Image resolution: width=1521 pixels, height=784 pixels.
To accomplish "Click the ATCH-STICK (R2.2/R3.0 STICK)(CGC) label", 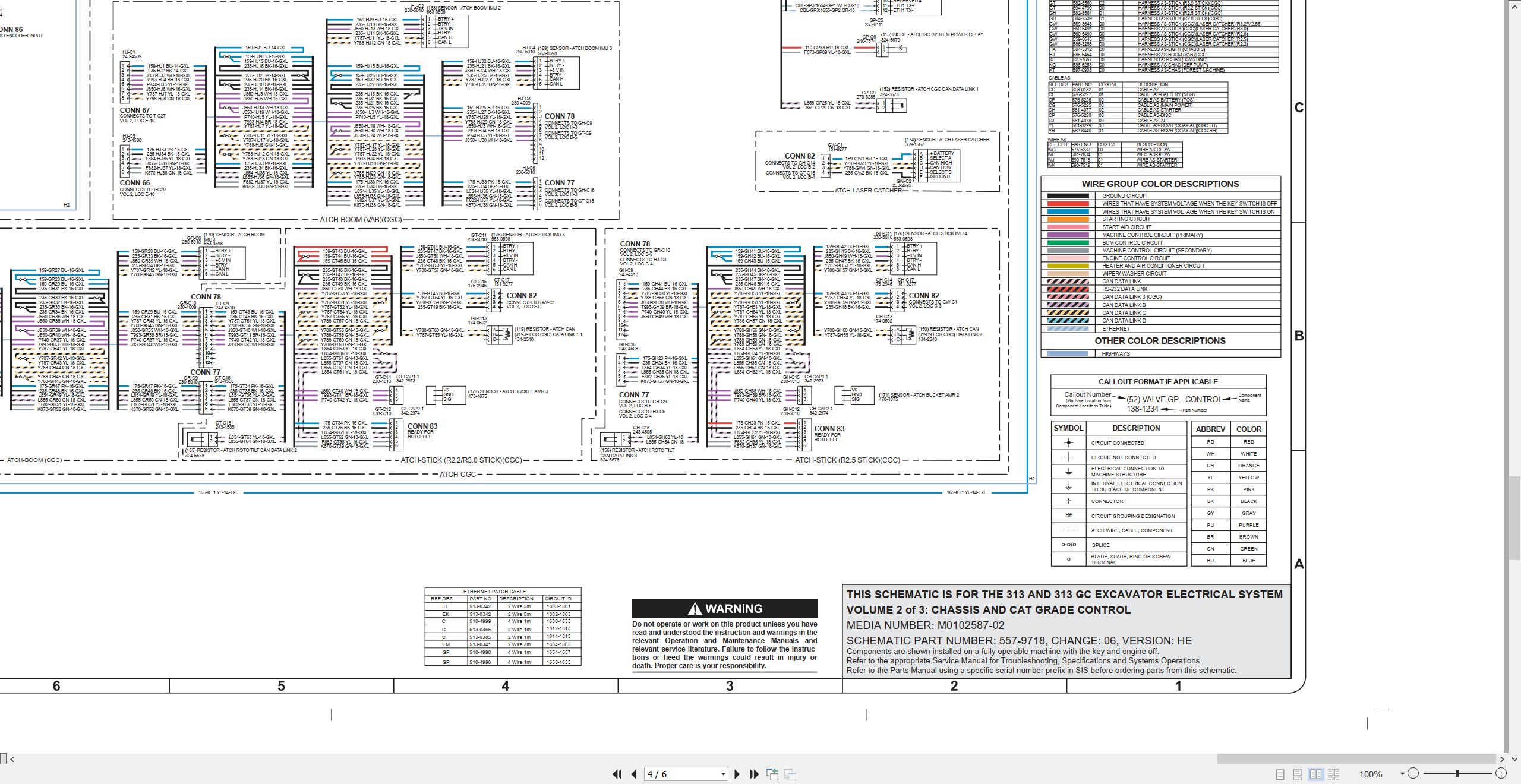I will click(x=461, y=460).
